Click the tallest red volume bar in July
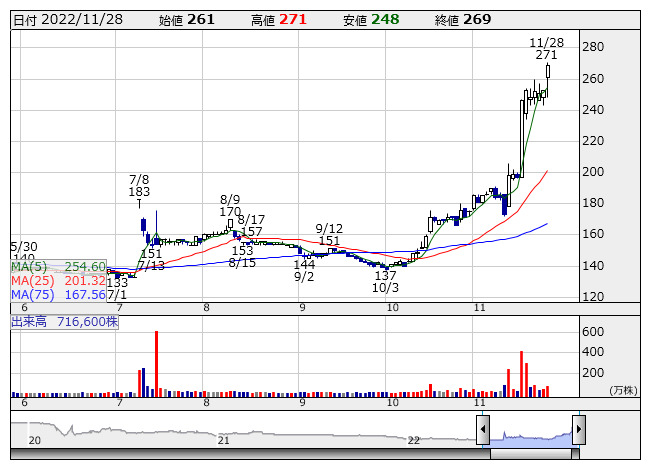Image resolution: width=653 pixels, height=470 pixels. tap(157, 362)
